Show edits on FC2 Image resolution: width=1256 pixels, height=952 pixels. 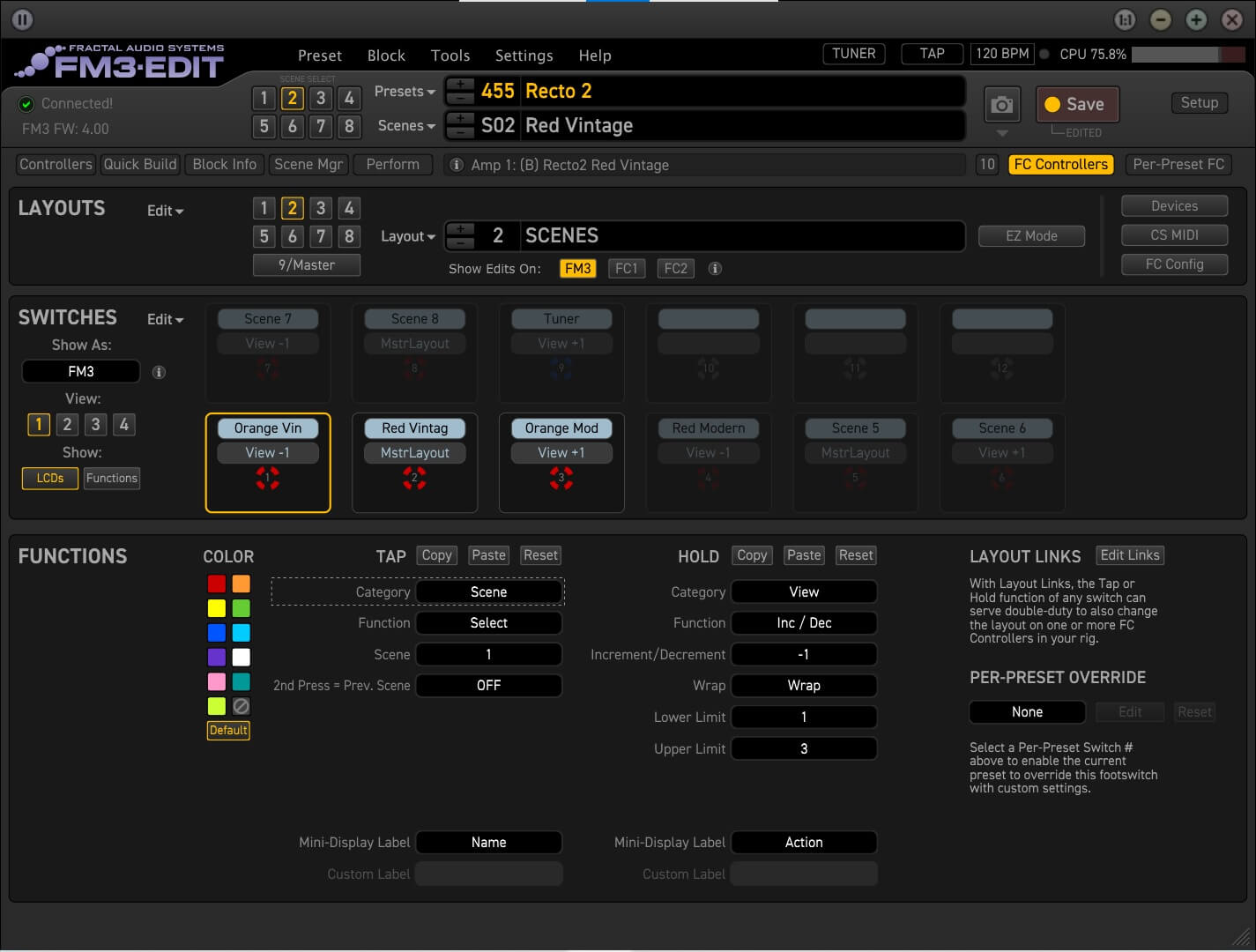coord(675,268)
